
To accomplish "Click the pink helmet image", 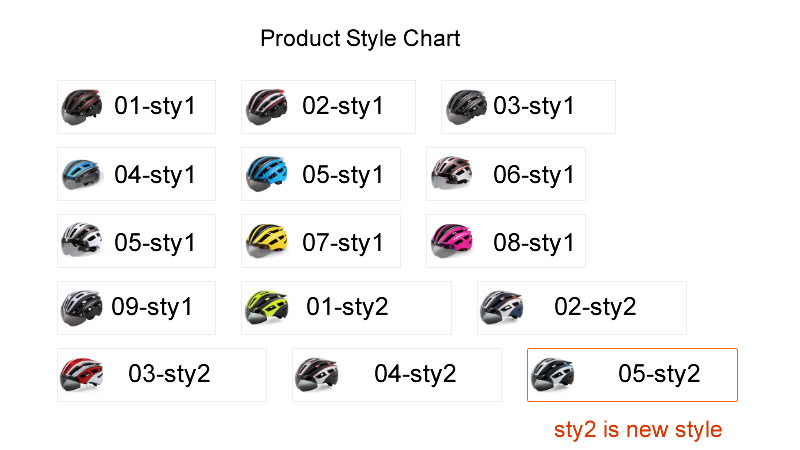I will (x=452, y=241).
